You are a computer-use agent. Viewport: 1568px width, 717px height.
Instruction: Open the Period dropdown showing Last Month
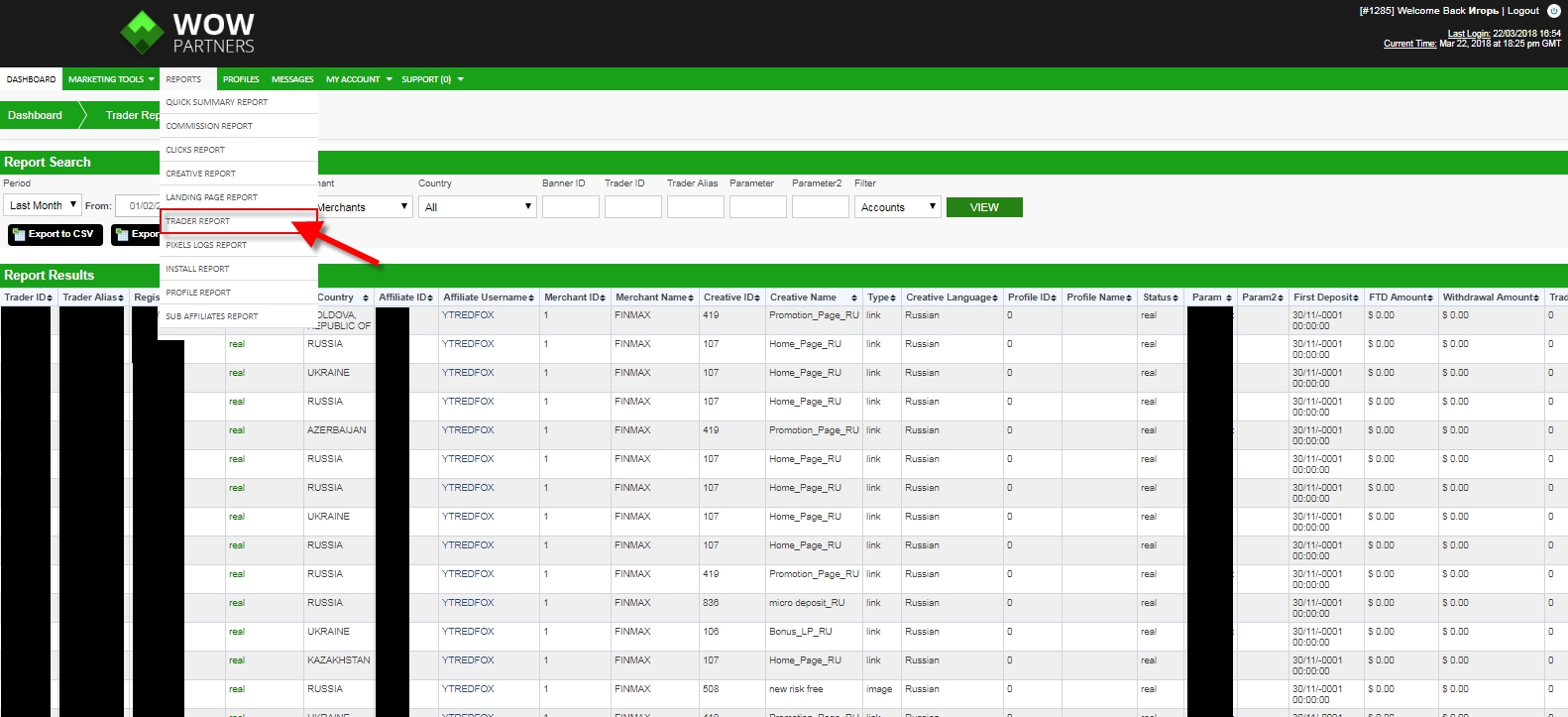(x=42, y=205)
